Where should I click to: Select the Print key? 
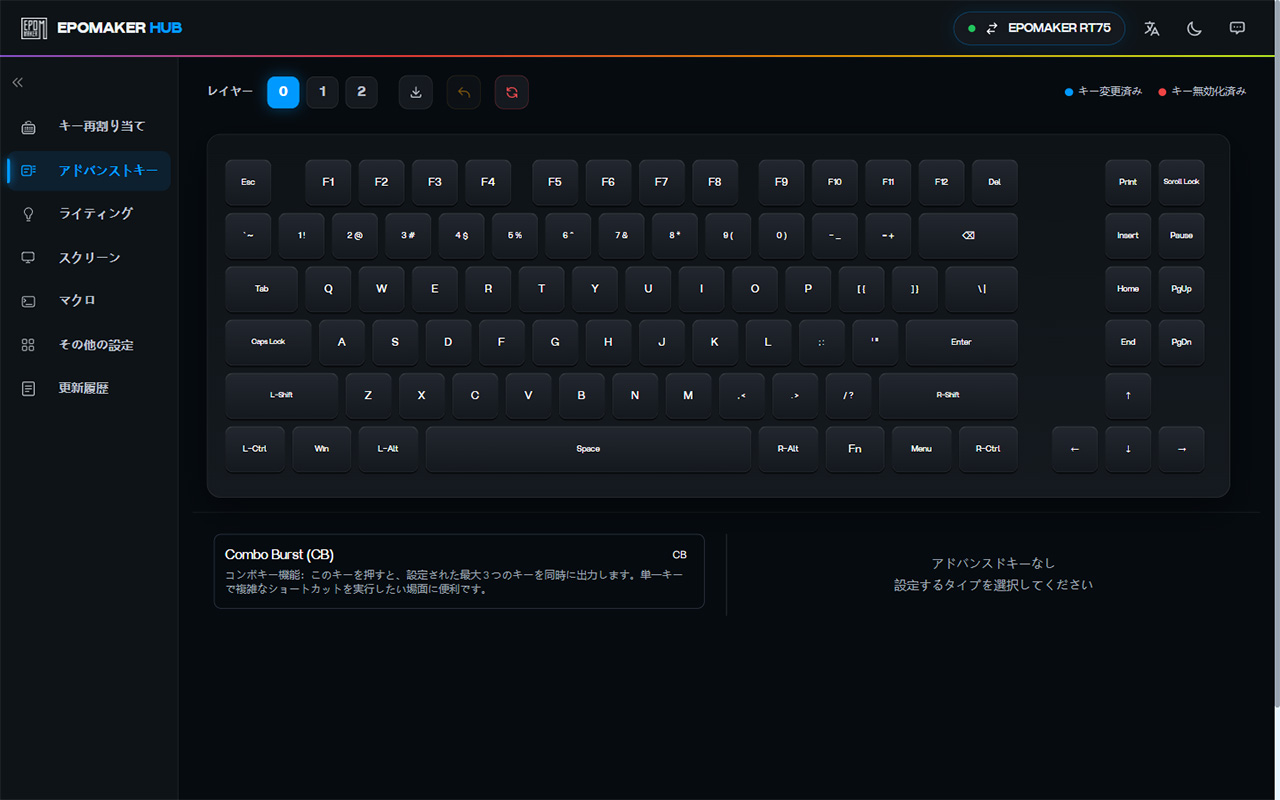(x=1128, y=182)
